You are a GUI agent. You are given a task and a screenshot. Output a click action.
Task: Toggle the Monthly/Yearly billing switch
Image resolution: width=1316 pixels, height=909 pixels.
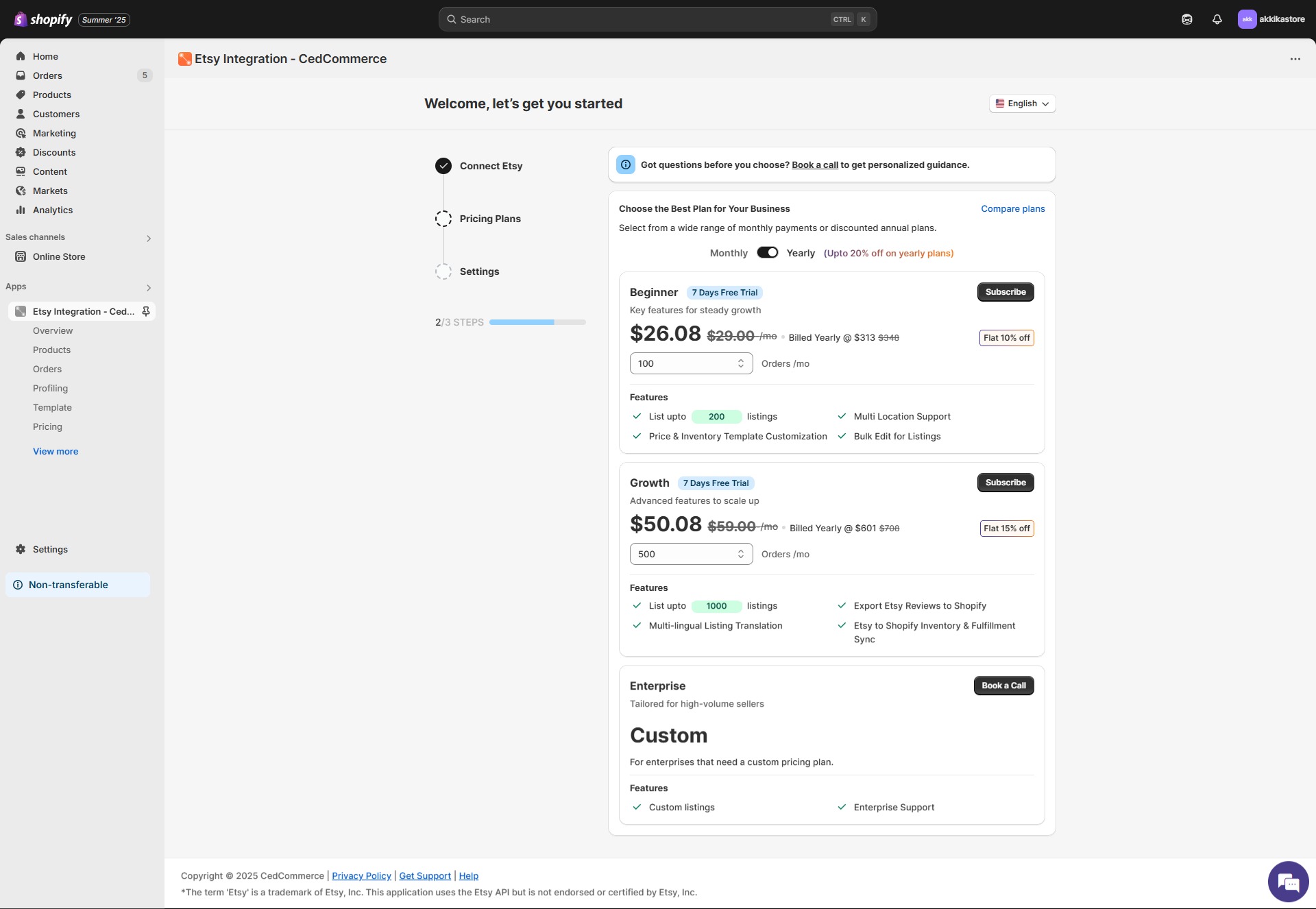pyautogui.click(x=767, y=253)
